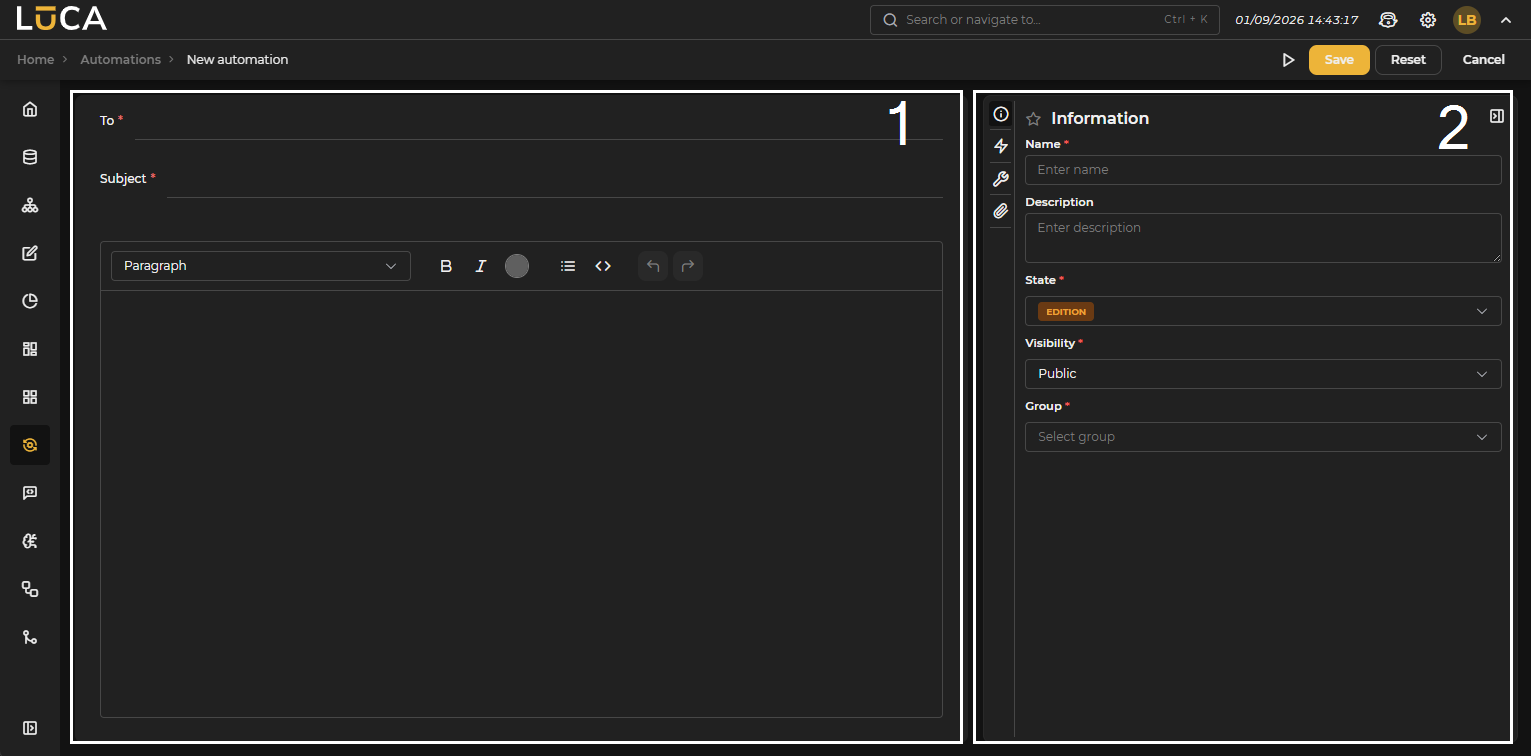
Task: Undo the last edit in the editor
Action: [653, 266]
